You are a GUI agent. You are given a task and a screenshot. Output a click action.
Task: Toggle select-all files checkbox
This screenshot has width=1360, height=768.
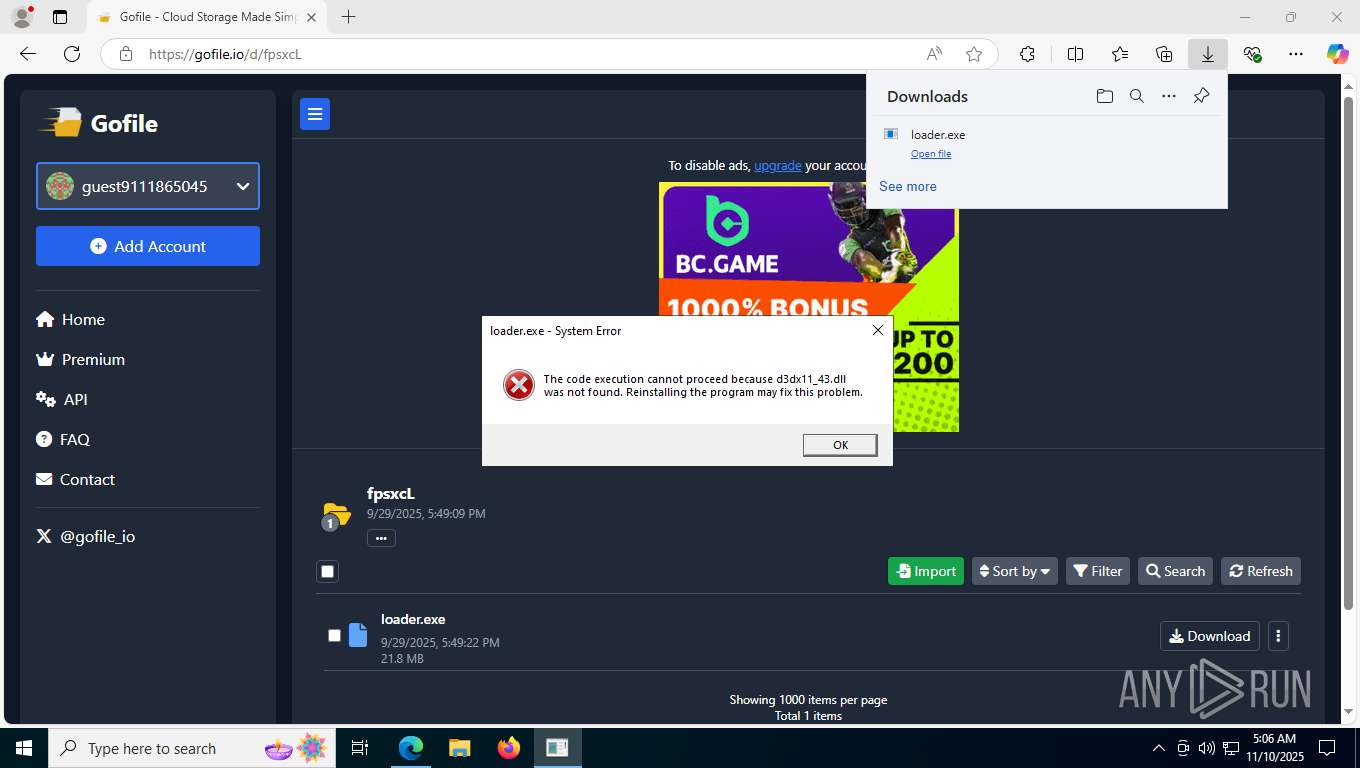pos(327,571)
